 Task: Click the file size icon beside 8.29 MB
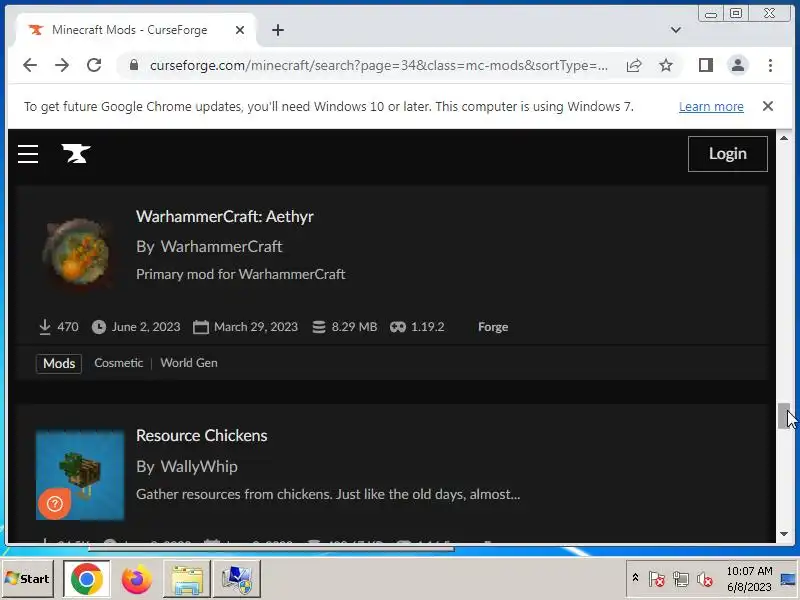coord(319,327)
